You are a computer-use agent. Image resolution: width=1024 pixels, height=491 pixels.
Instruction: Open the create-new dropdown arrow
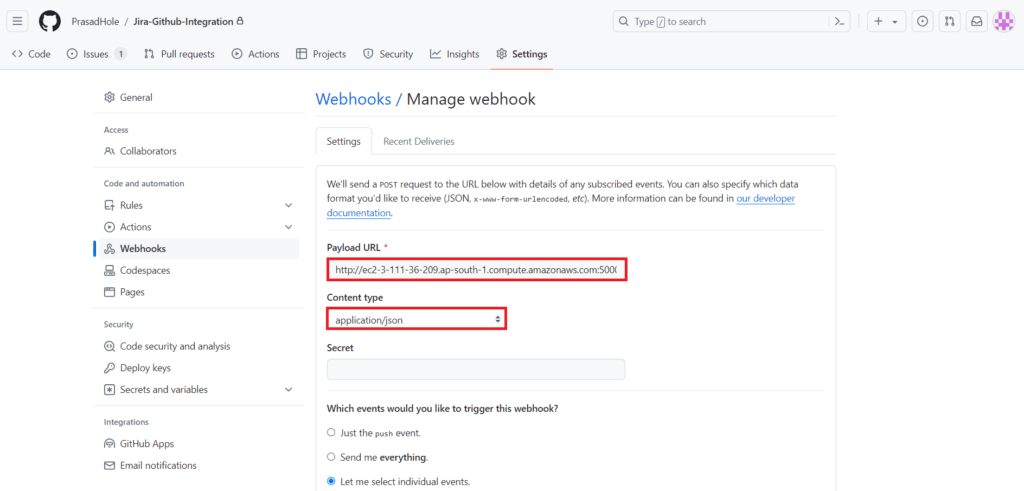tap(895, 22)
